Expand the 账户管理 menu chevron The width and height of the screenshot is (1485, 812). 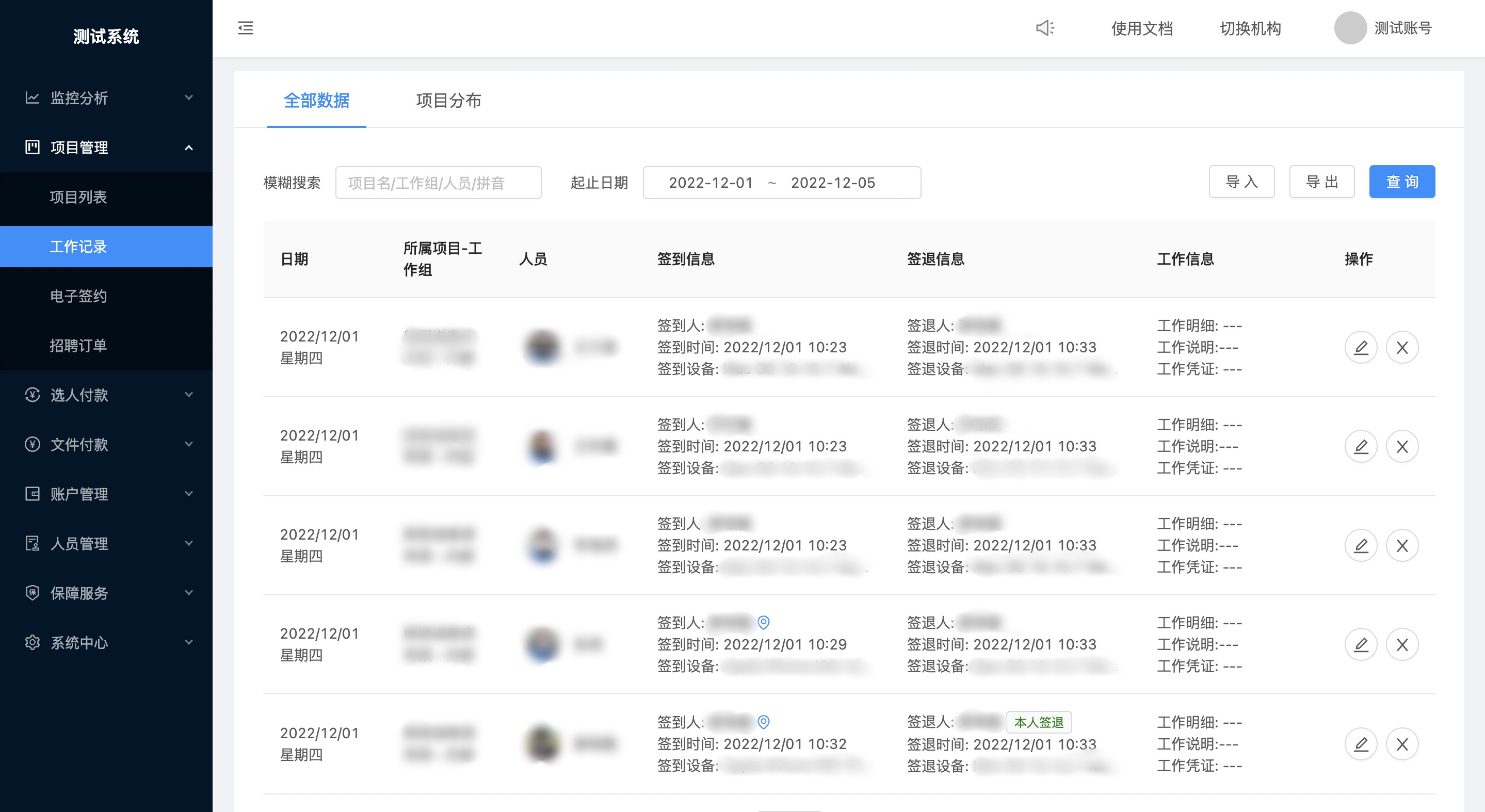[188, 494]
